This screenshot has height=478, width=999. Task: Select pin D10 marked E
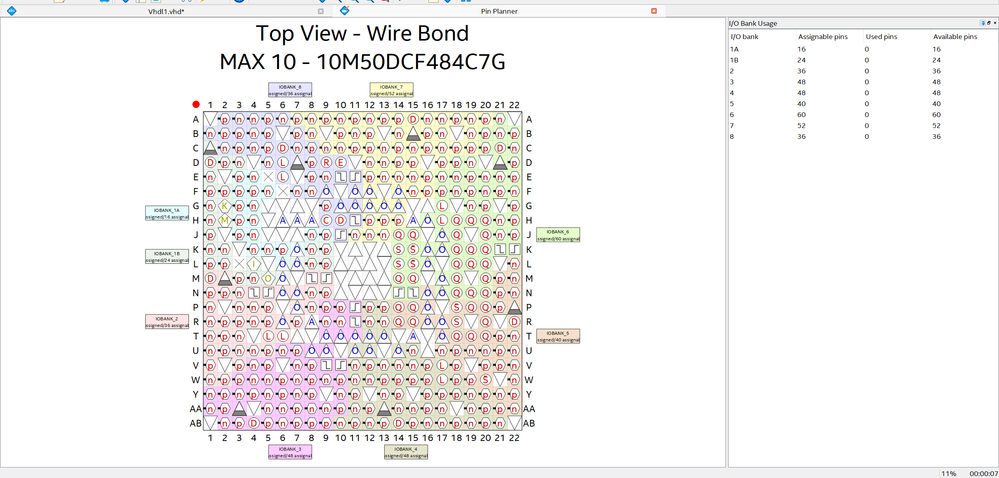340,163
